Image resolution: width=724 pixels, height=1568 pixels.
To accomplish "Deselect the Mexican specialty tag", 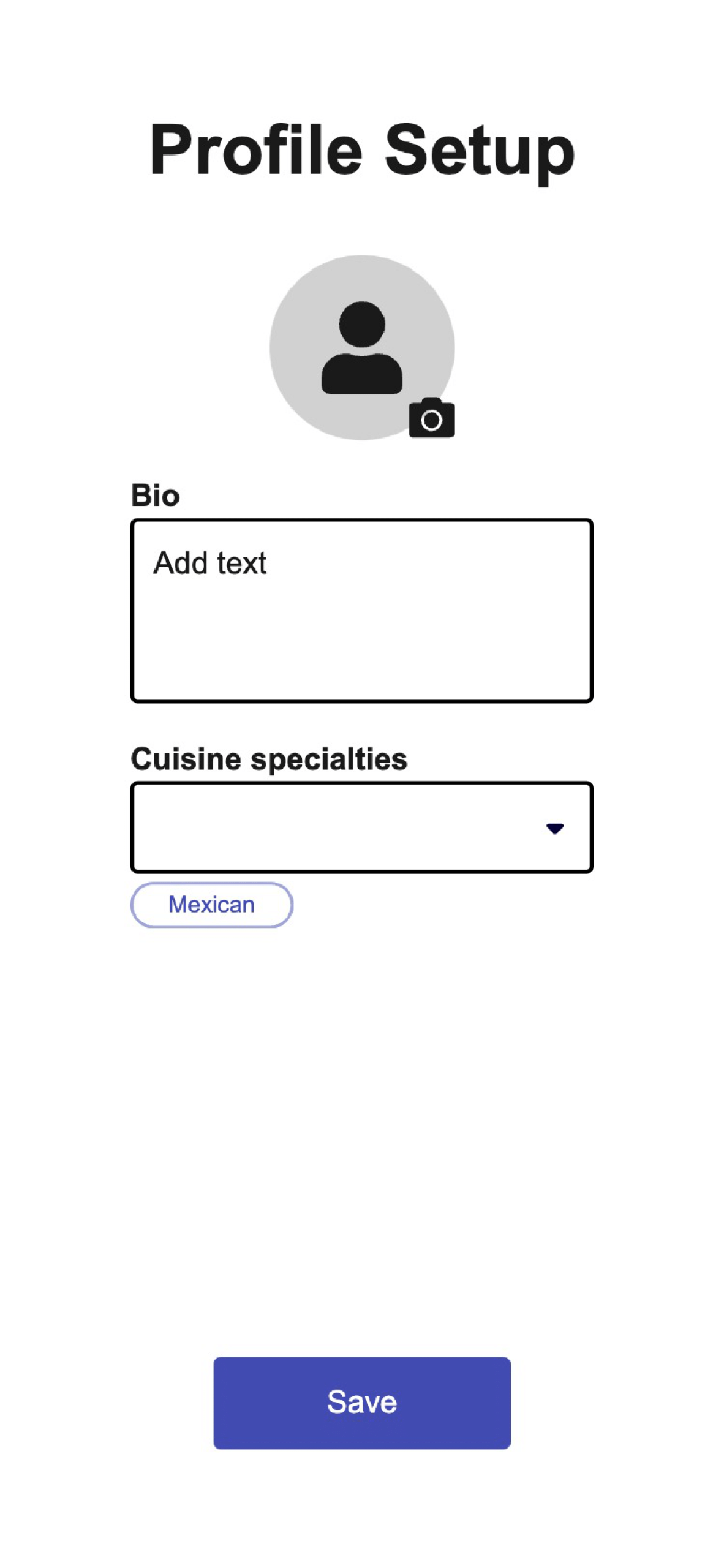I will (x=211, y=905).
